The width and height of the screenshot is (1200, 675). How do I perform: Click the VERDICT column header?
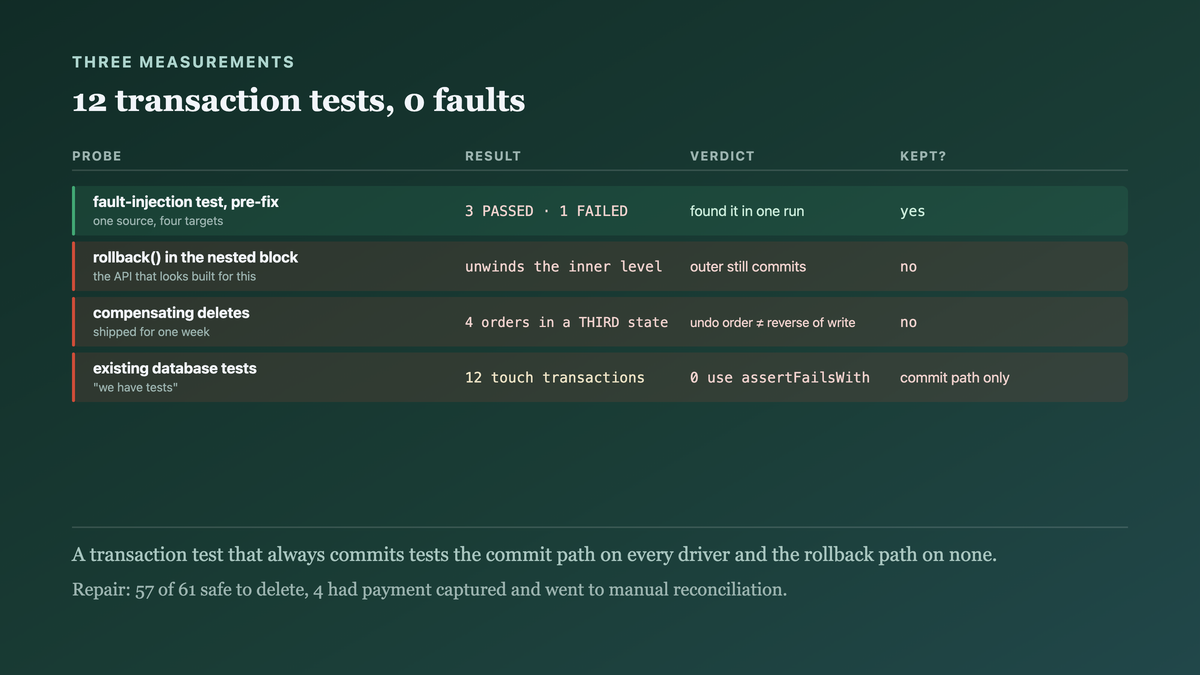click(x=722, y=156)
